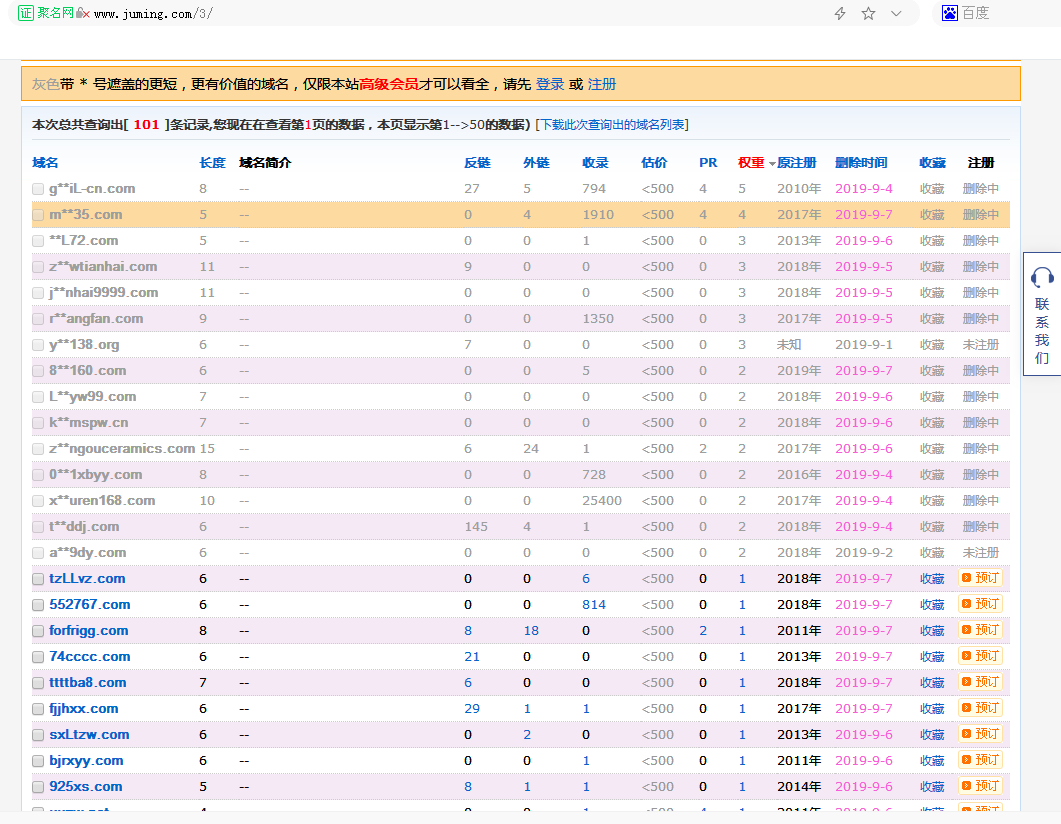1061x824 pixels.
Task: Click the 预订 button for forfrigg.com
Action: click(980, 630)
